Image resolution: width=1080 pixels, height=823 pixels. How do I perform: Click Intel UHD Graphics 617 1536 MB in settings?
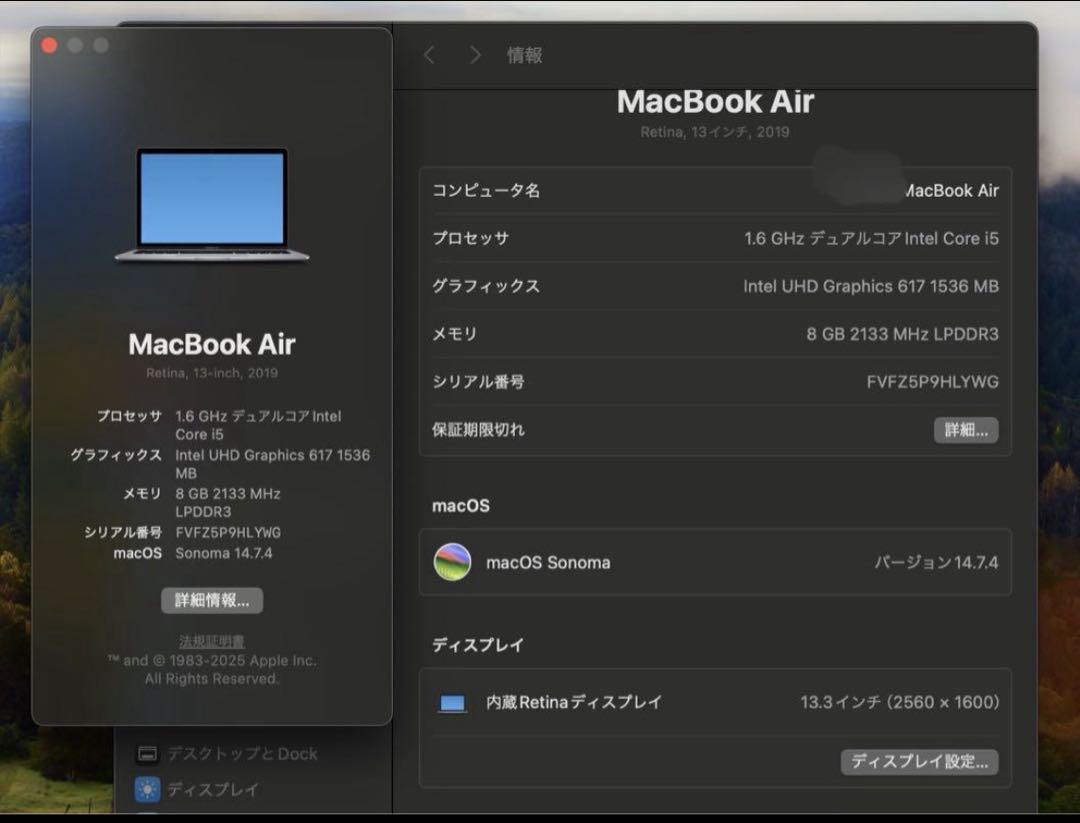click(871, 286)
